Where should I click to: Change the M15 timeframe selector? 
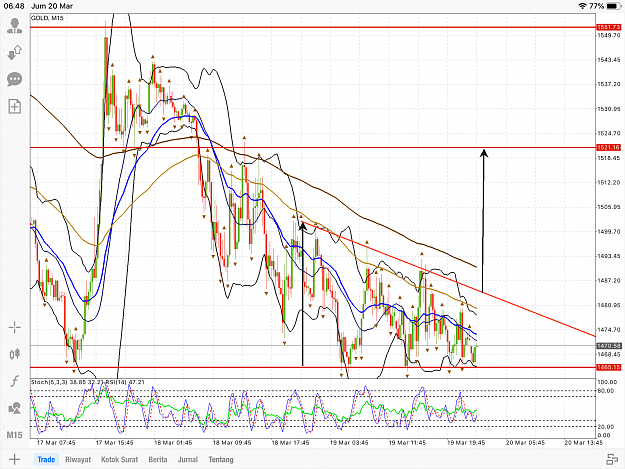click(x=15, y=435)
